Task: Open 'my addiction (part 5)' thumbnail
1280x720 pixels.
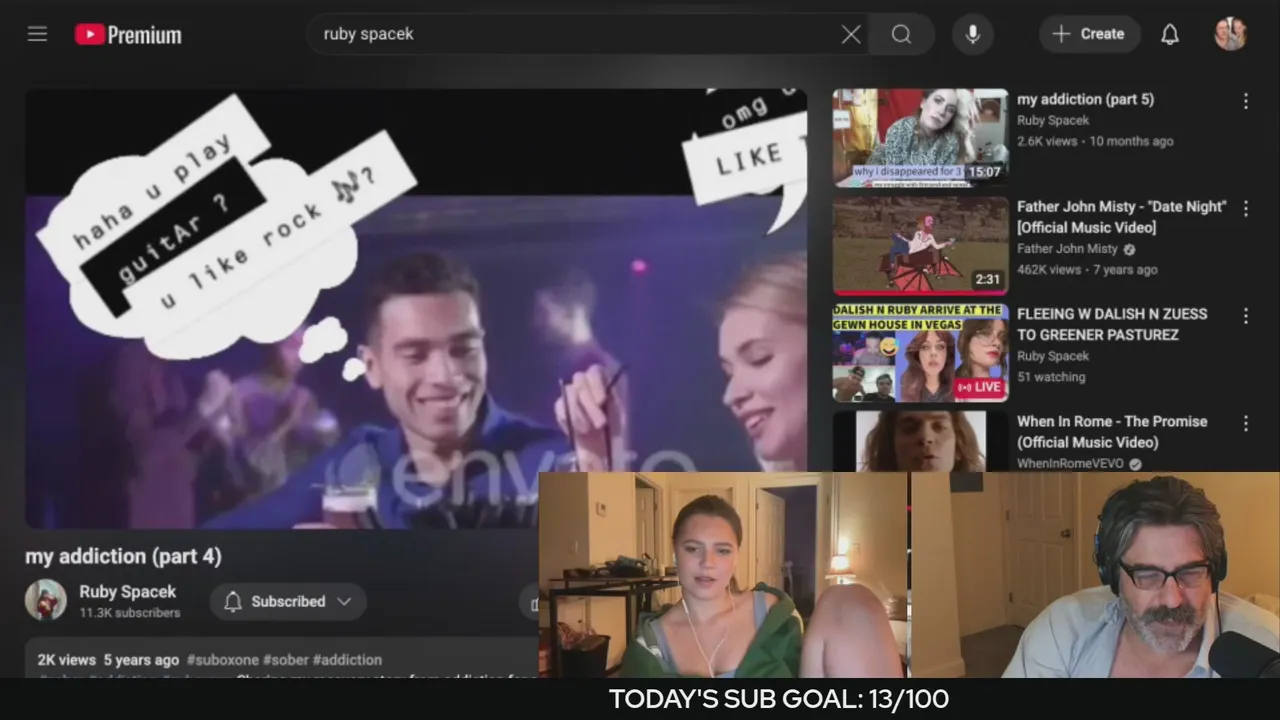Action: (x=920, y=138)
